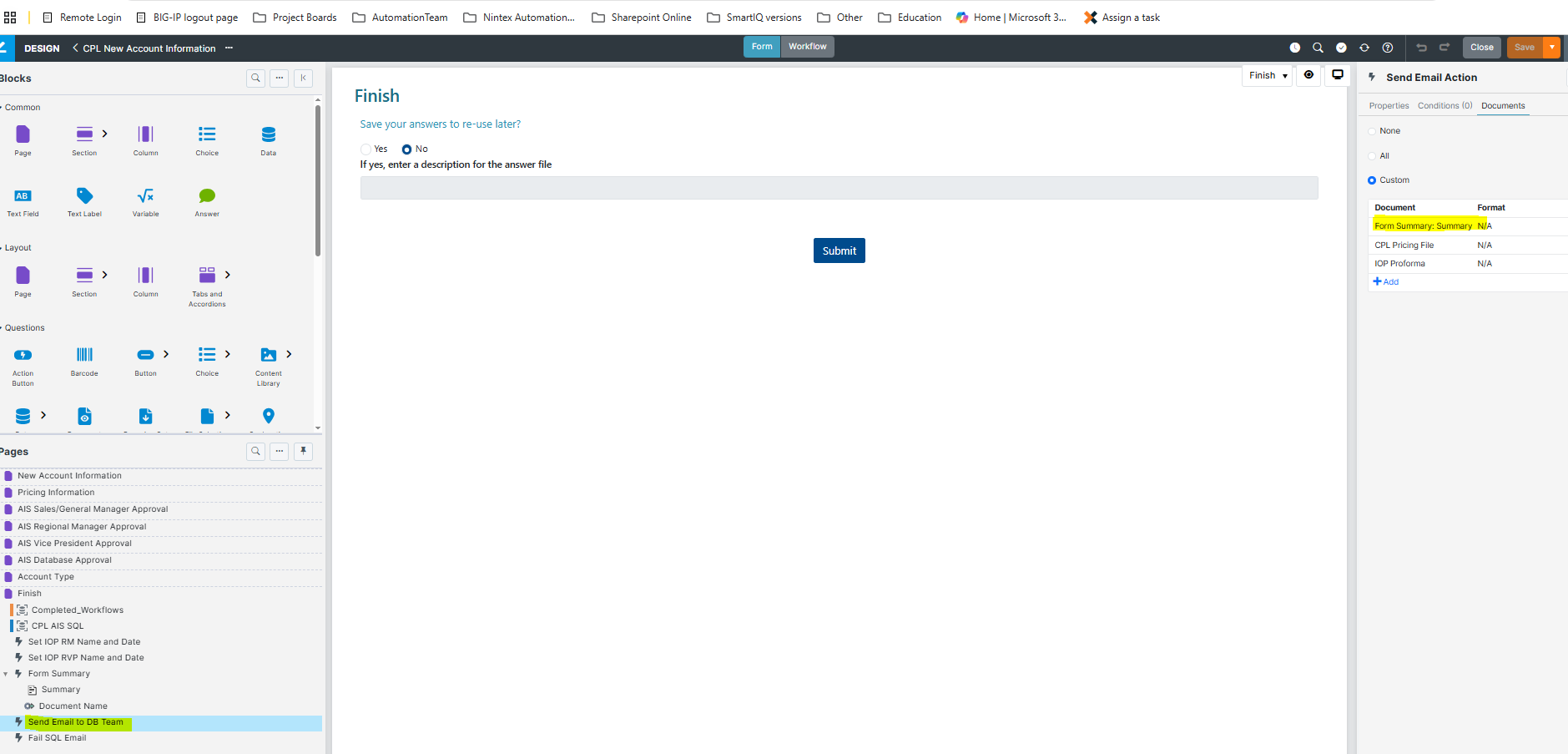
Task: Toggle the preview eye icon
Action: [1308, 75]
